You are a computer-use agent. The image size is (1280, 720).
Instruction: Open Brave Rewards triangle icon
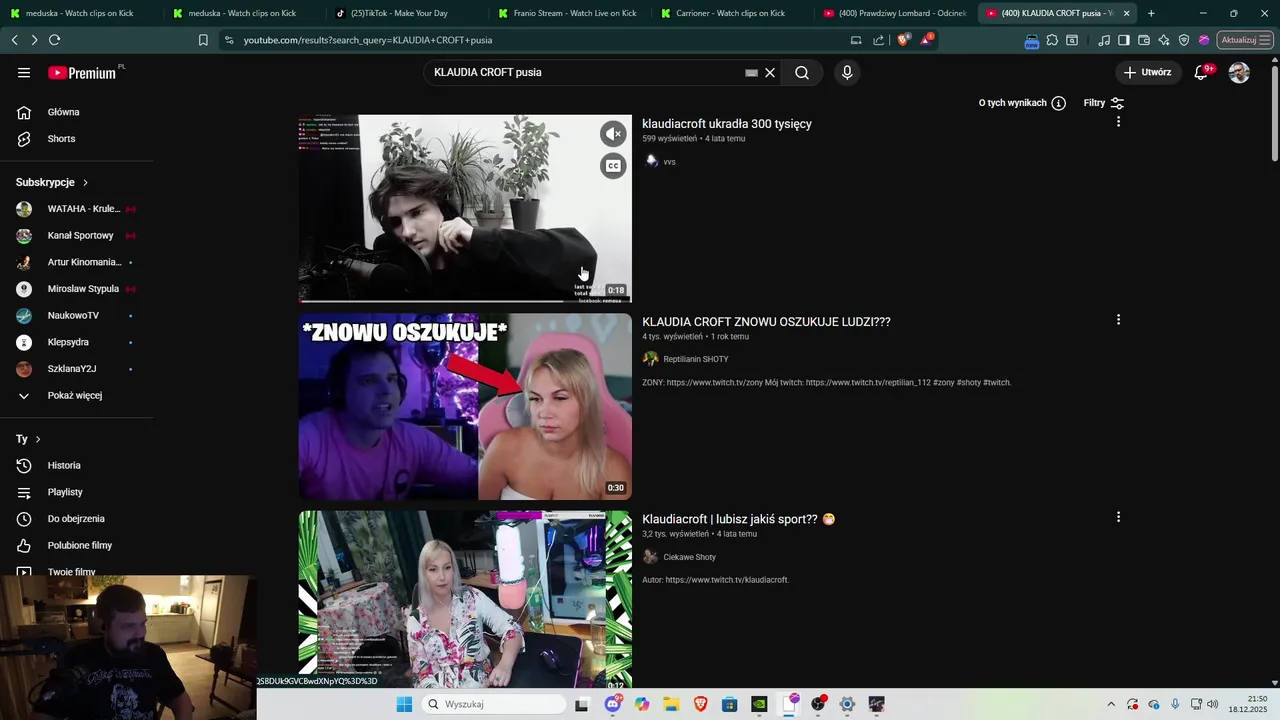927,40
